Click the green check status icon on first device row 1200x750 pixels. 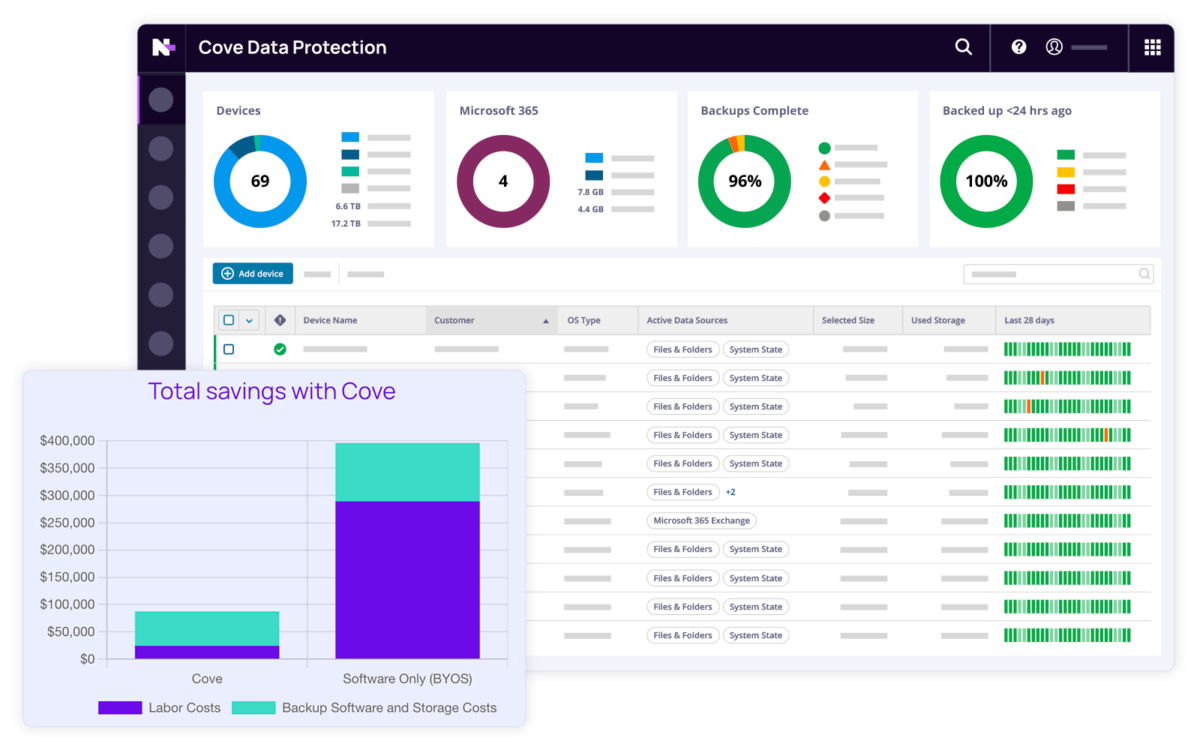280,348
